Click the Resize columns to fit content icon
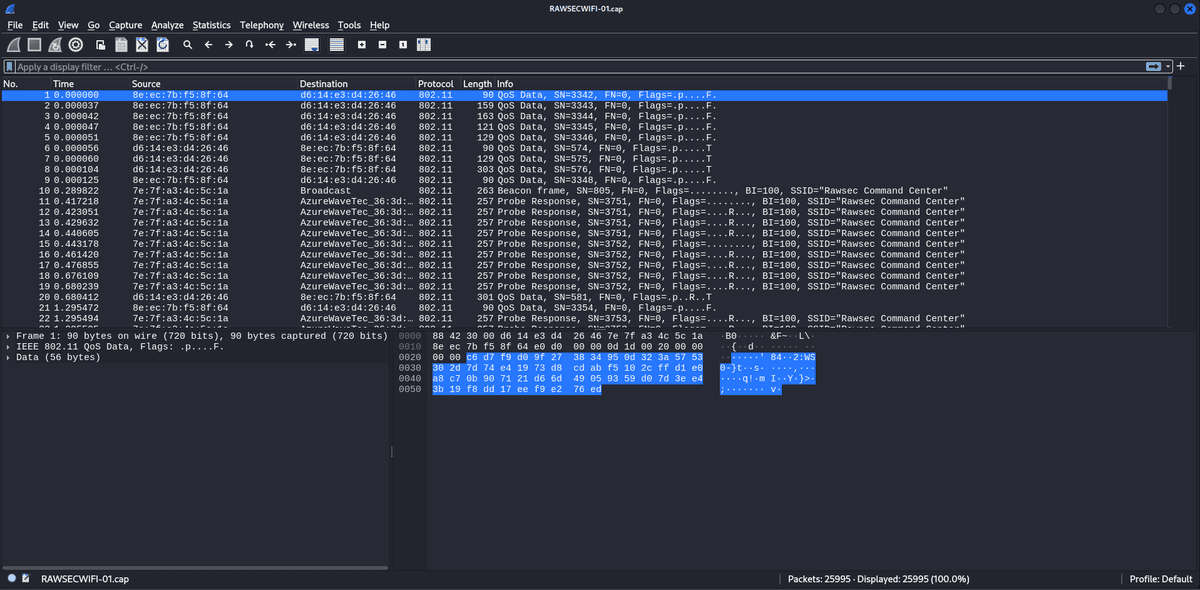This screenshot has height=590, width=1200. point(423,45)
